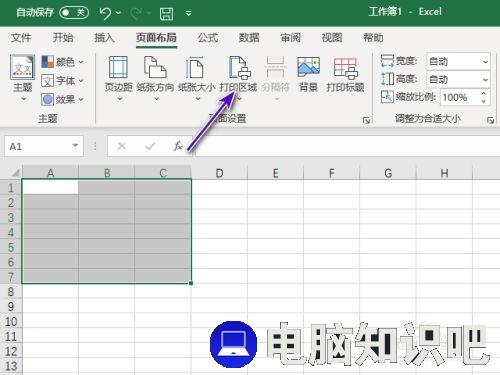Select row 10 header

point(11,321)
